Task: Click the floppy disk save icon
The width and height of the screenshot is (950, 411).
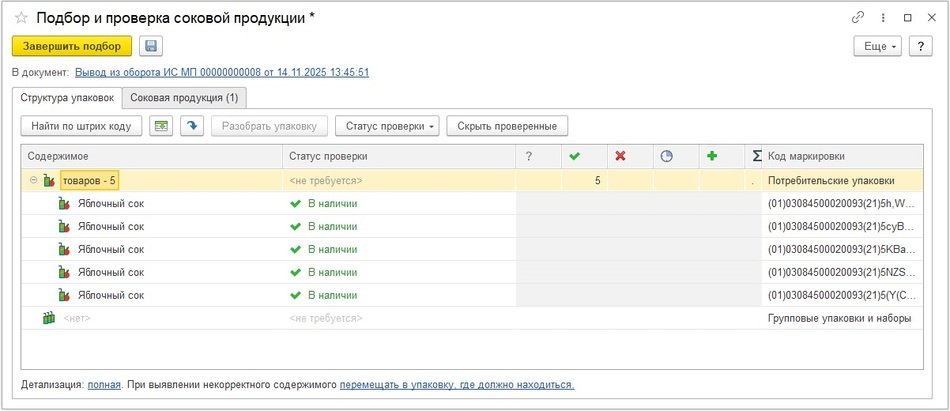Action: [151, 46]
